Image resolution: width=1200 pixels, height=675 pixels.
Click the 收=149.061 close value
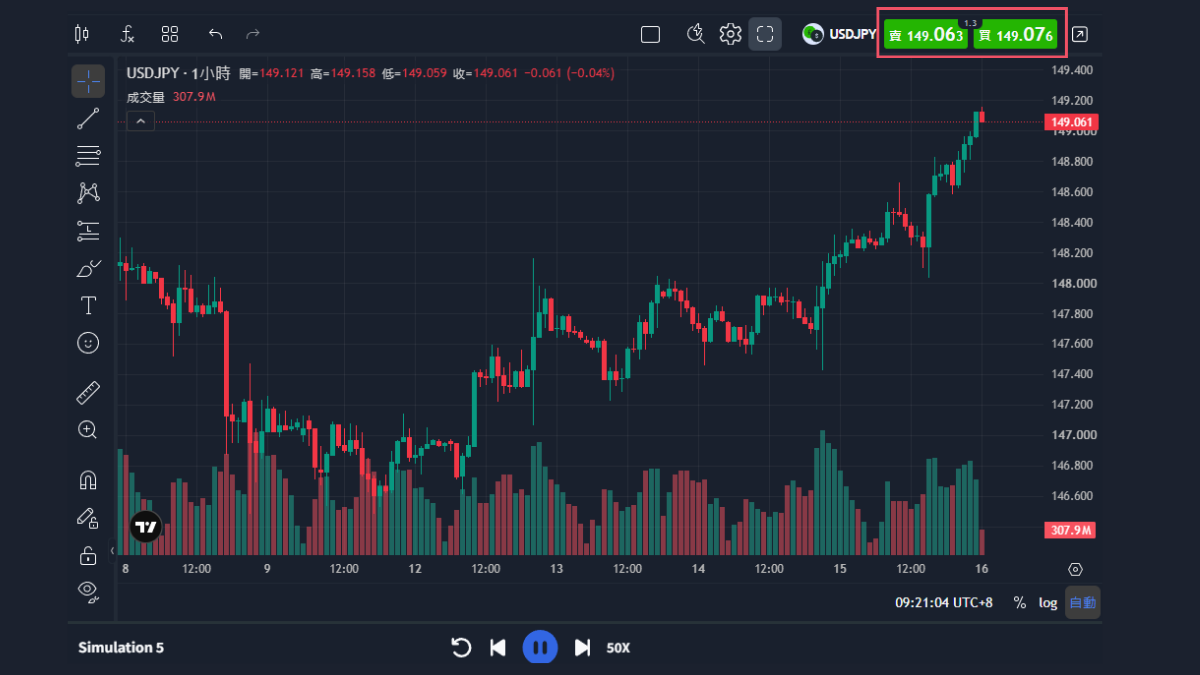485,73
